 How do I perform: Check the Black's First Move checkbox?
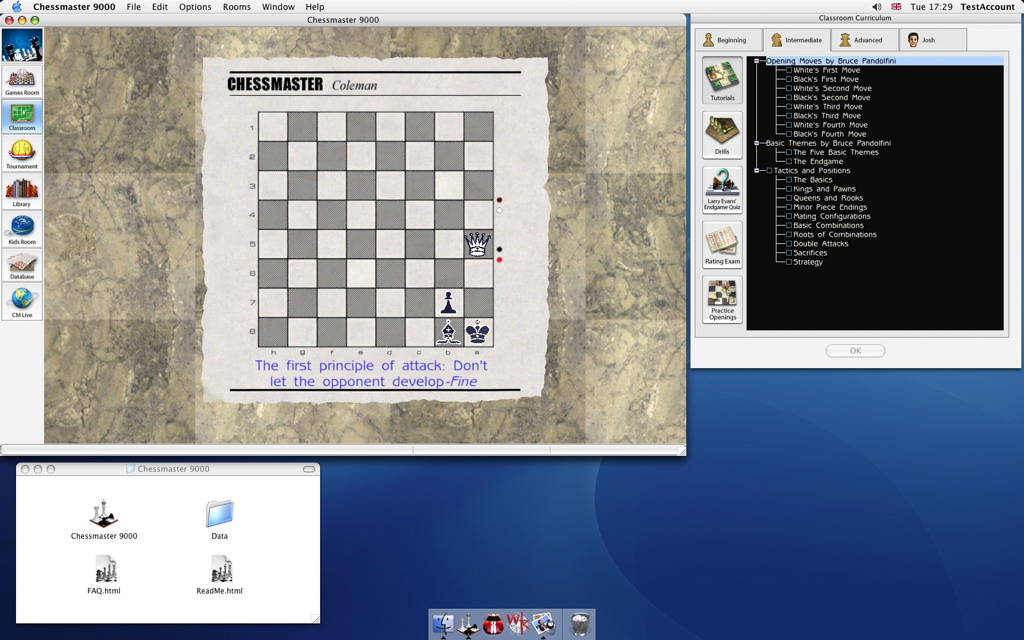[x=789, y=79]
